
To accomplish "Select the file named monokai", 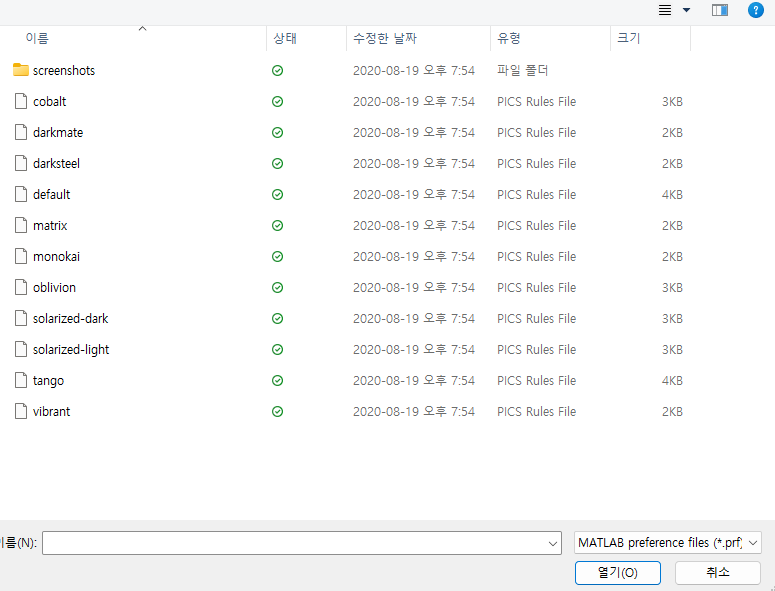I will (x=56, y=256).
